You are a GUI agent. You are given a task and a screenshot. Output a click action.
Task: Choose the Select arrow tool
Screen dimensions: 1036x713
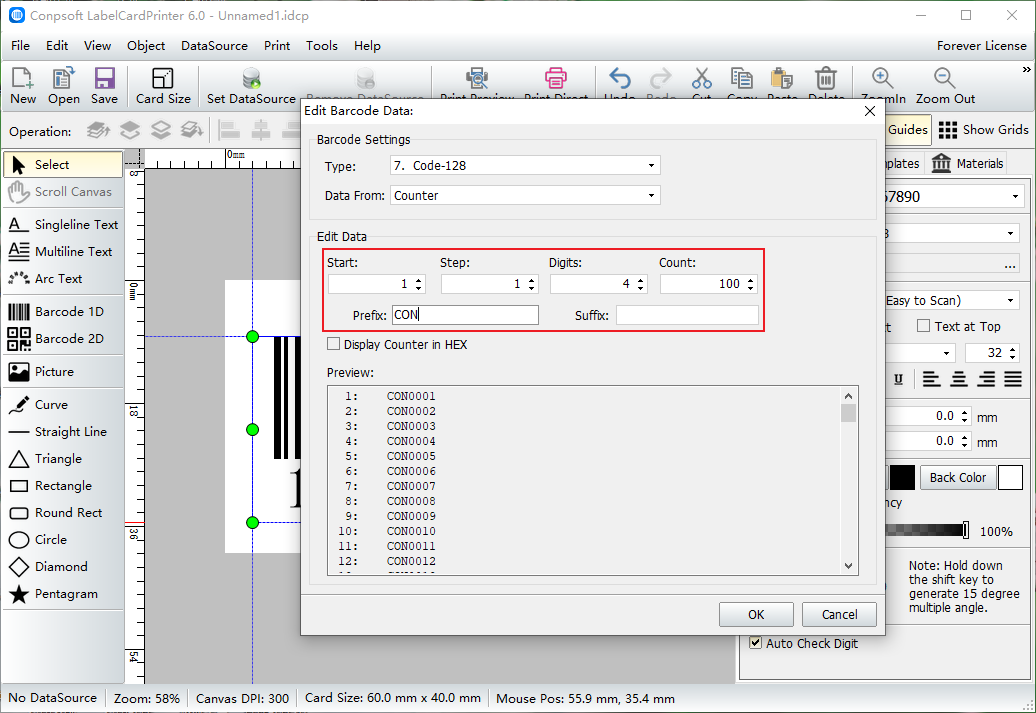pyautogui.click(x=63, y=165)
